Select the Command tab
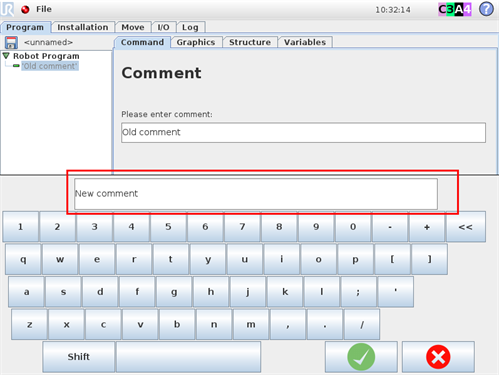The width and height of the screenshot is (499, 375). pos(142,42)
